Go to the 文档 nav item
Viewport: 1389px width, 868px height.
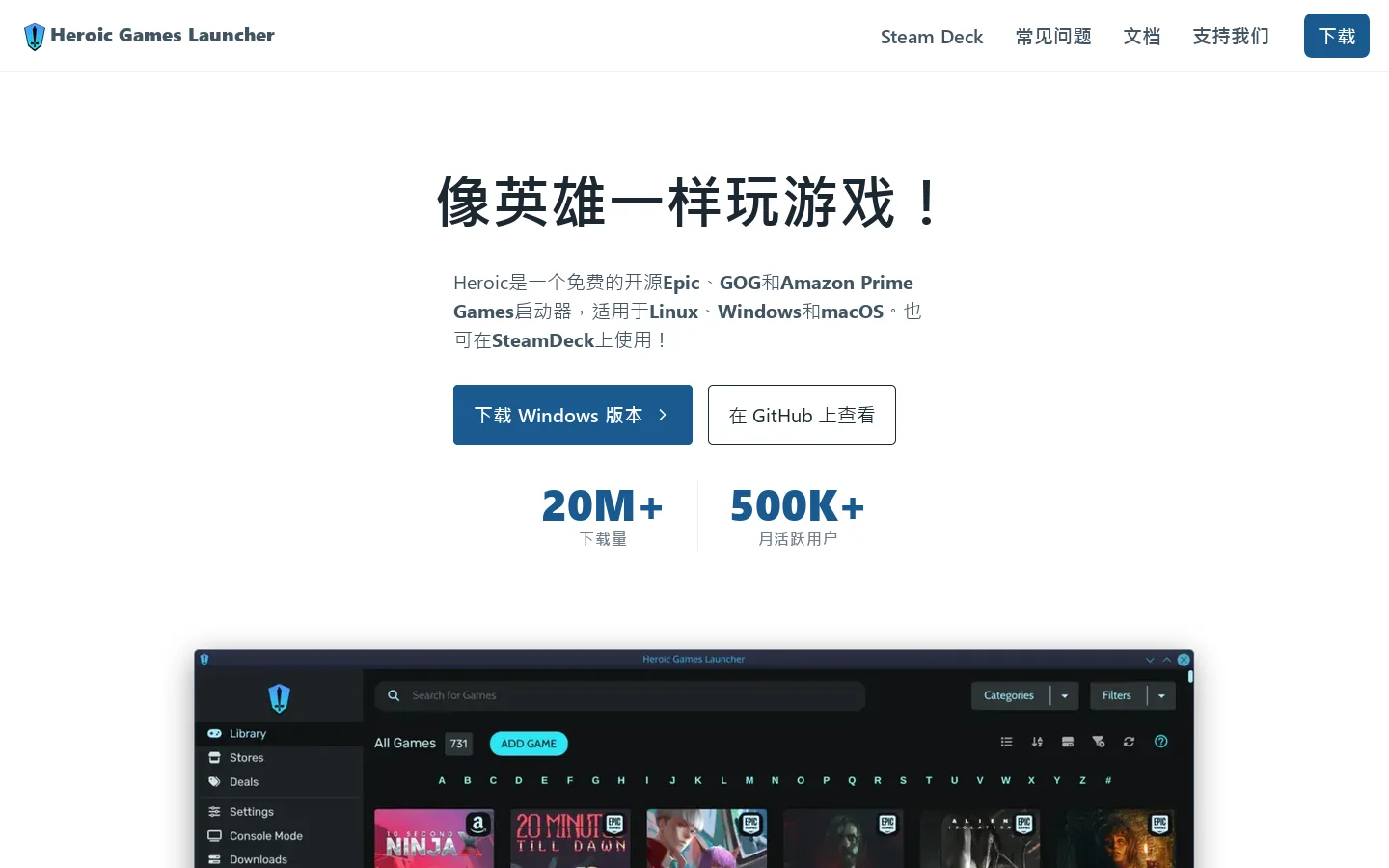[x=1142, y=37]
